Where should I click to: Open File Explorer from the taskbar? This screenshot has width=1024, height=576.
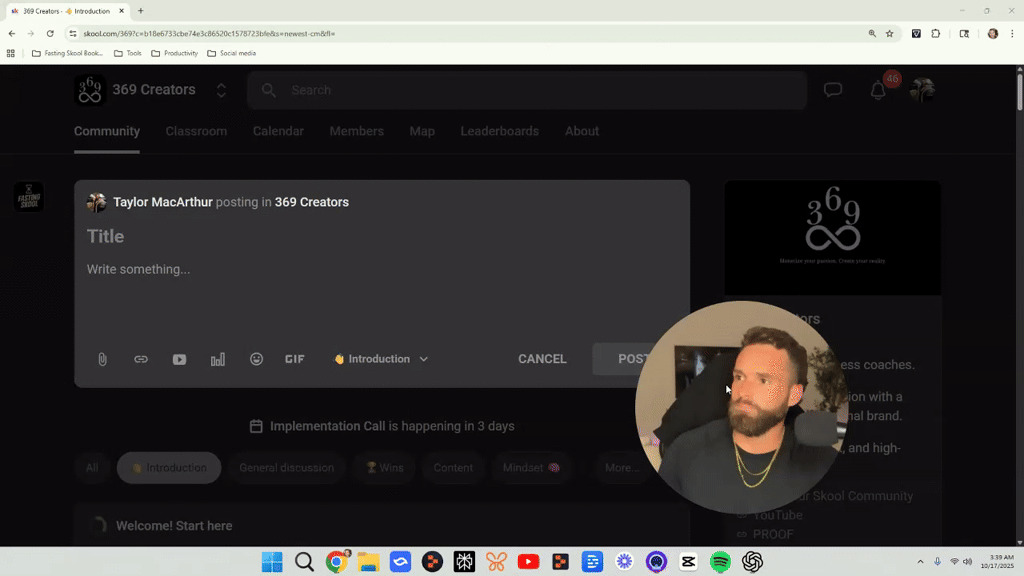click(x=368, y=562)
